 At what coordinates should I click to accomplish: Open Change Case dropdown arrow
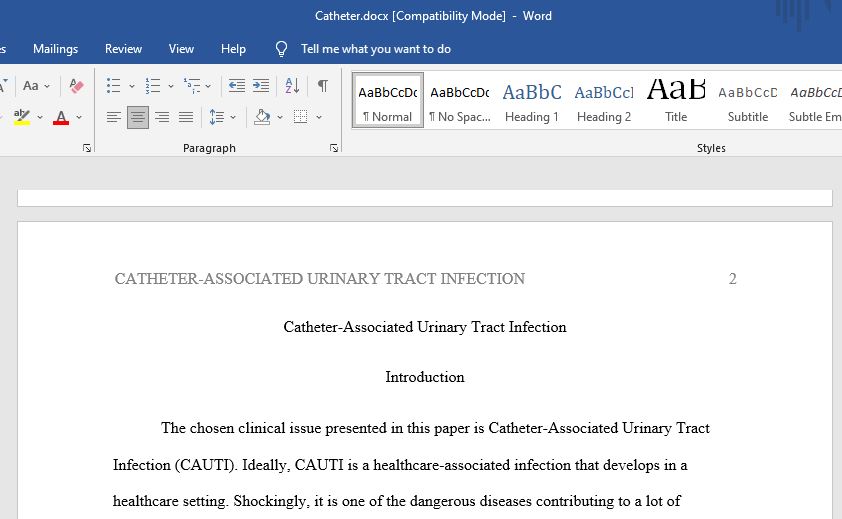(x=47, y=86)
